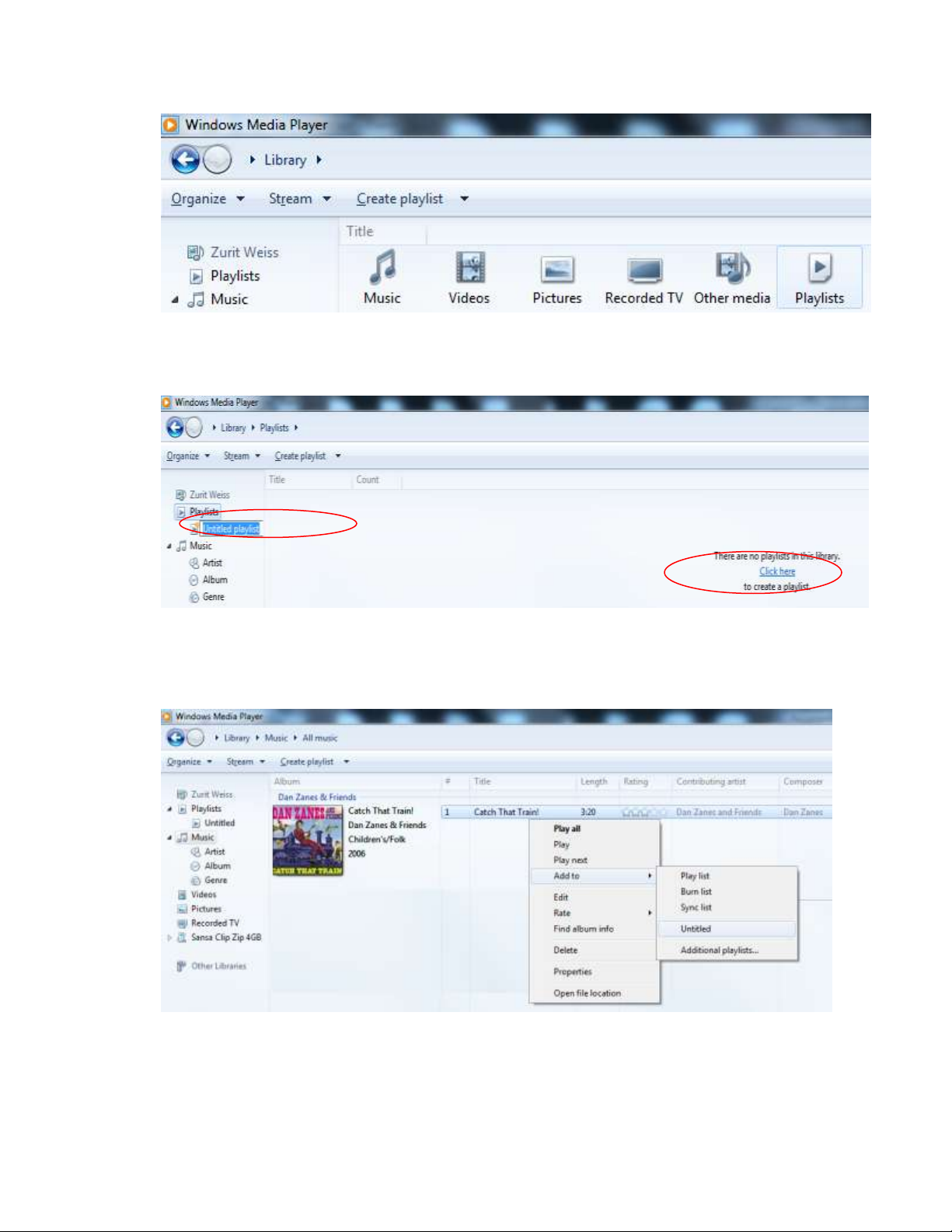Open the Organize menu in top window
The image size is (952, 1232).
[x=207, y=199]
